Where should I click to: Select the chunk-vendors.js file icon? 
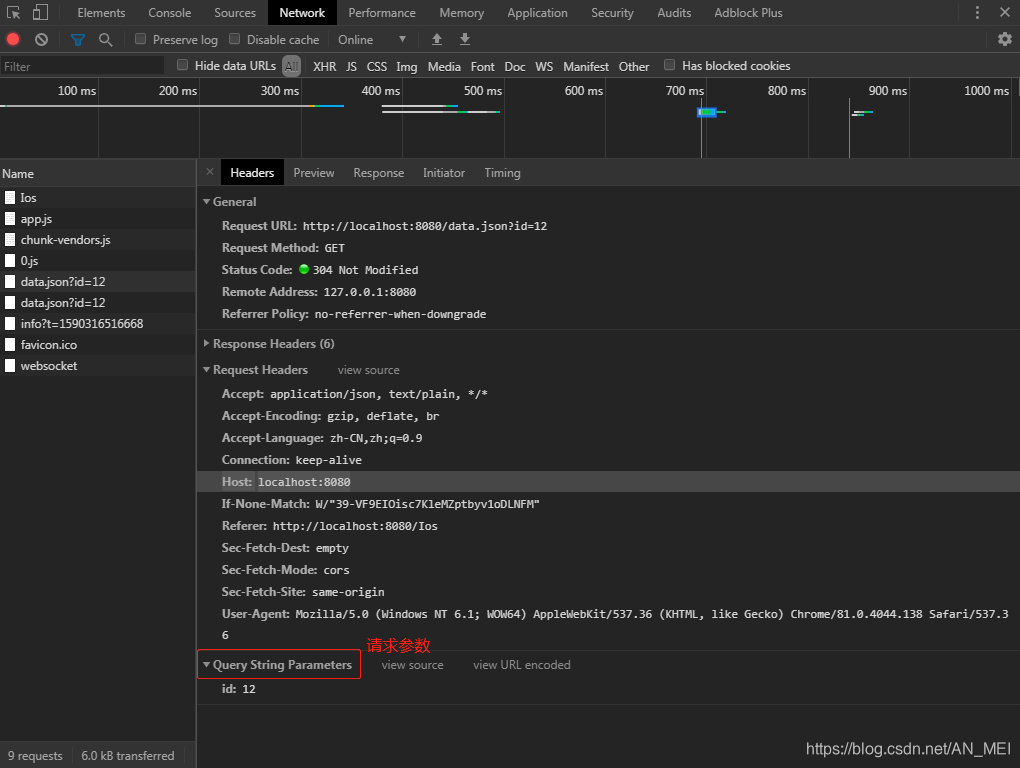(10, 240)
